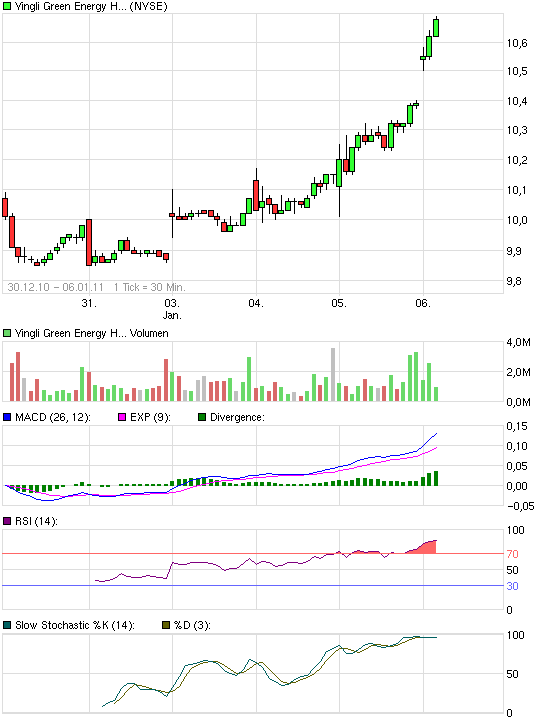This screenshot has height=722, width=545.
Task: Click the tall gray volume bar before 05.
Action: pyautogui.click(x=333, y=374)
